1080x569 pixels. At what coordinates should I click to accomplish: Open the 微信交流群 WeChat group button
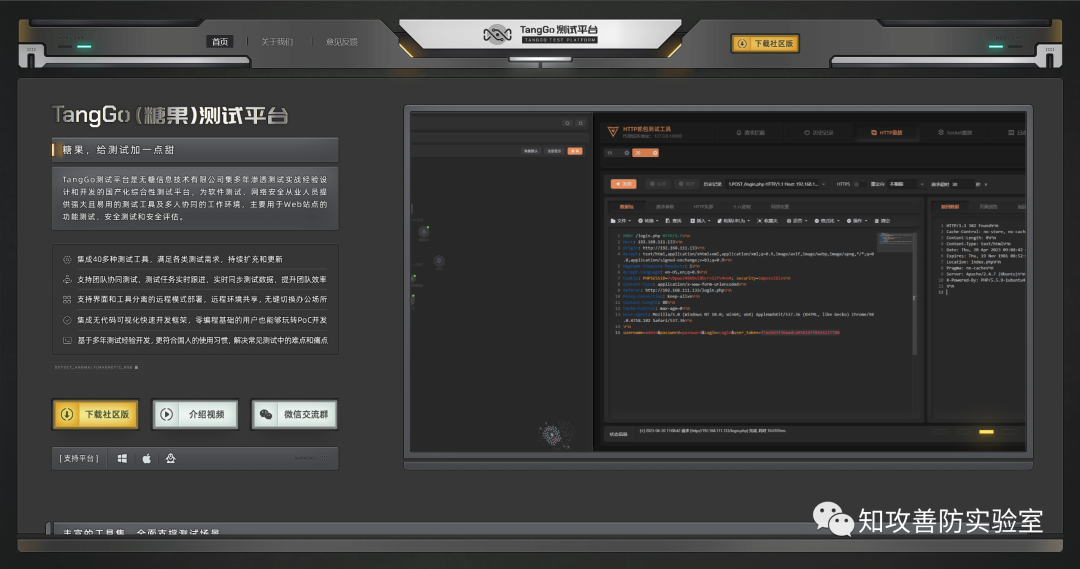click(295, 415)
